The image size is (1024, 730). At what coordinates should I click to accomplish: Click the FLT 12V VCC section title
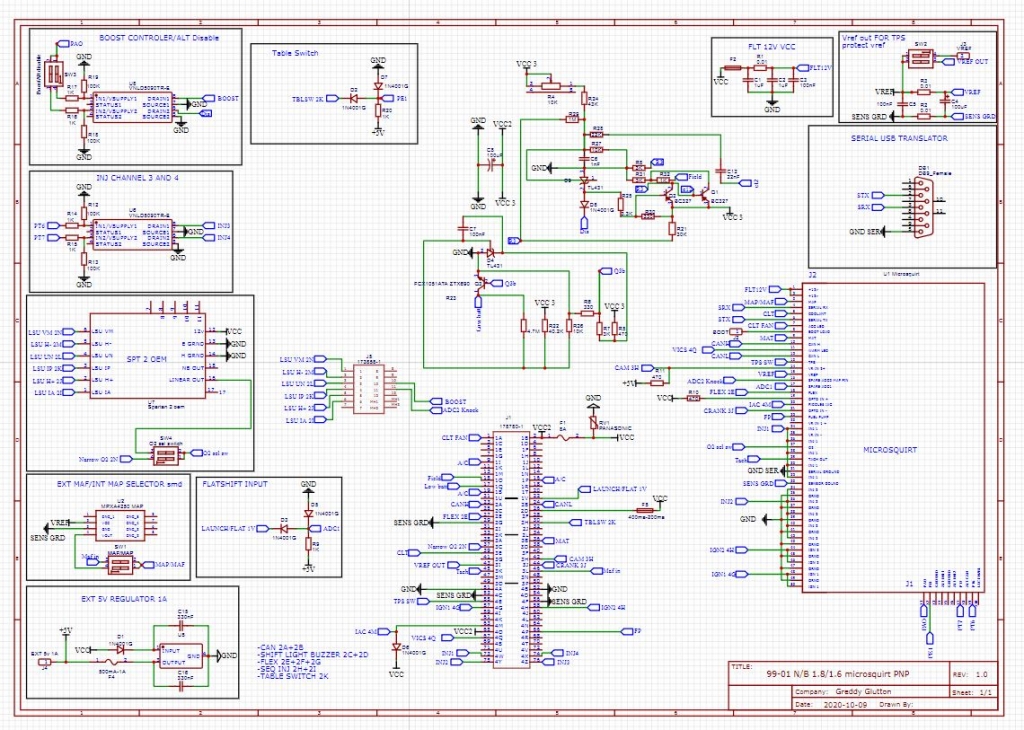tap(771, 47)
